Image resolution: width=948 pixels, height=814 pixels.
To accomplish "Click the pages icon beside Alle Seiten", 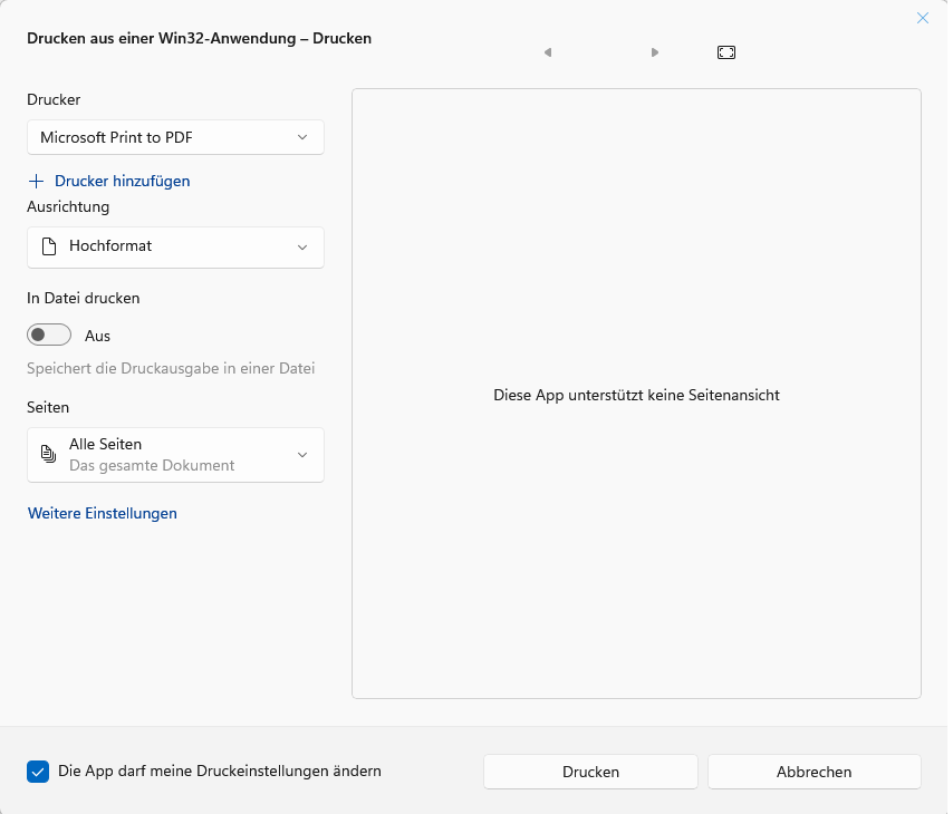I will pos(48,454).
